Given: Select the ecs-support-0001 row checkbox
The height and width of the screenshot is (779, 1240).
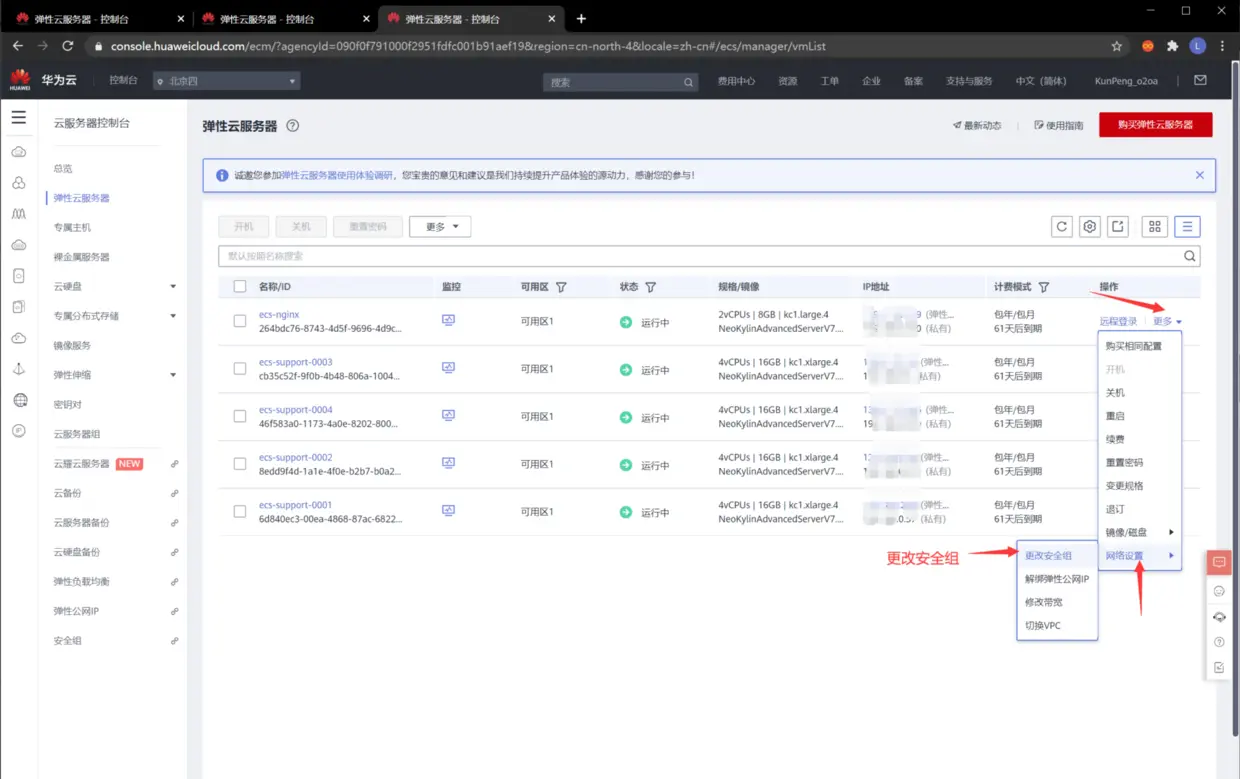Looking at the screenshot, I should 240,511.
